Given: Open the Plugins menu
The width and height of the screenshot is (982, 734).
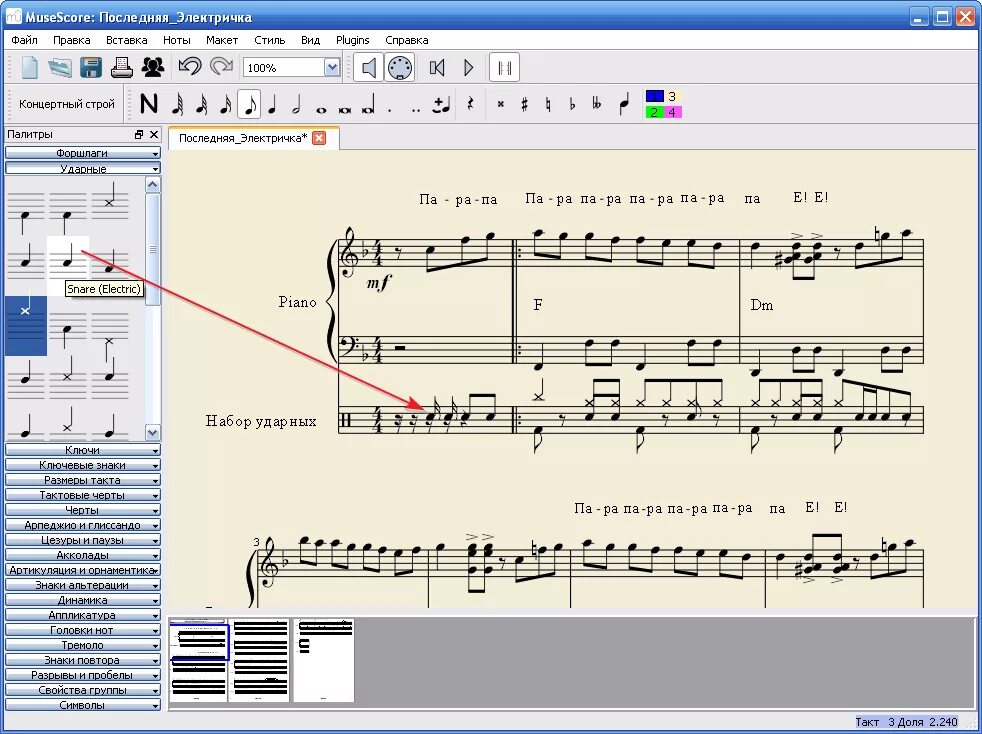Looking at the screenshot, I should (x=353, y=40).
